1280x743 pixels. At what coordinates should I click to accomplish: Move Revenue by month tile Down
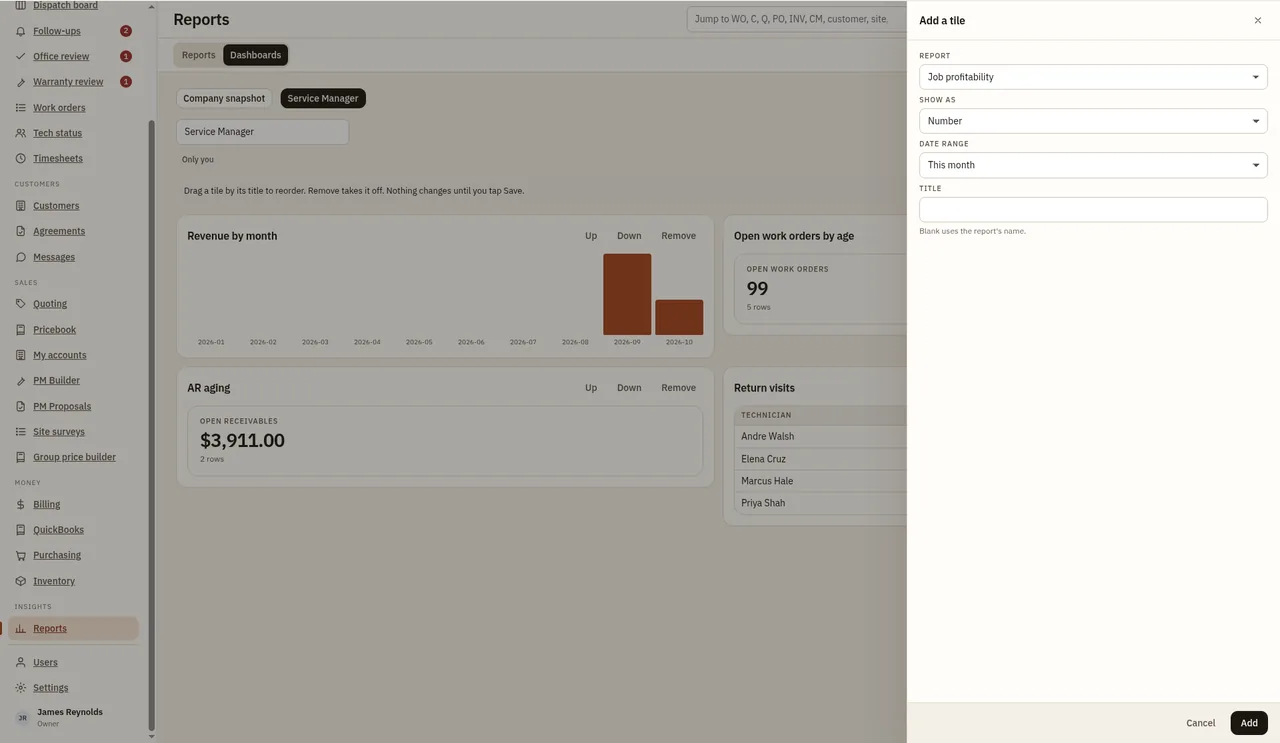(629, 236)
